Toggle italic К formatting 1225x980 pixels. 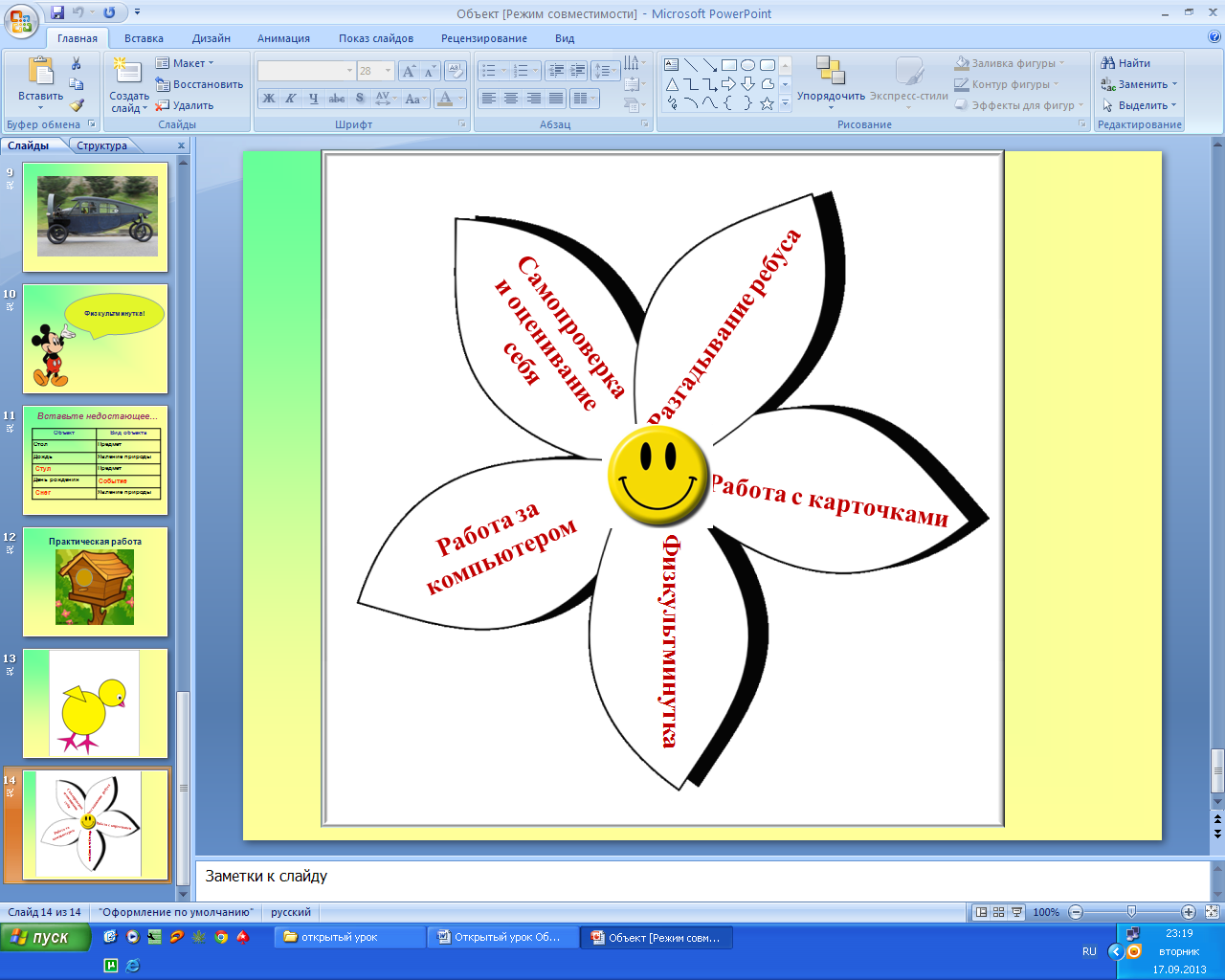(x=291, y=98)
